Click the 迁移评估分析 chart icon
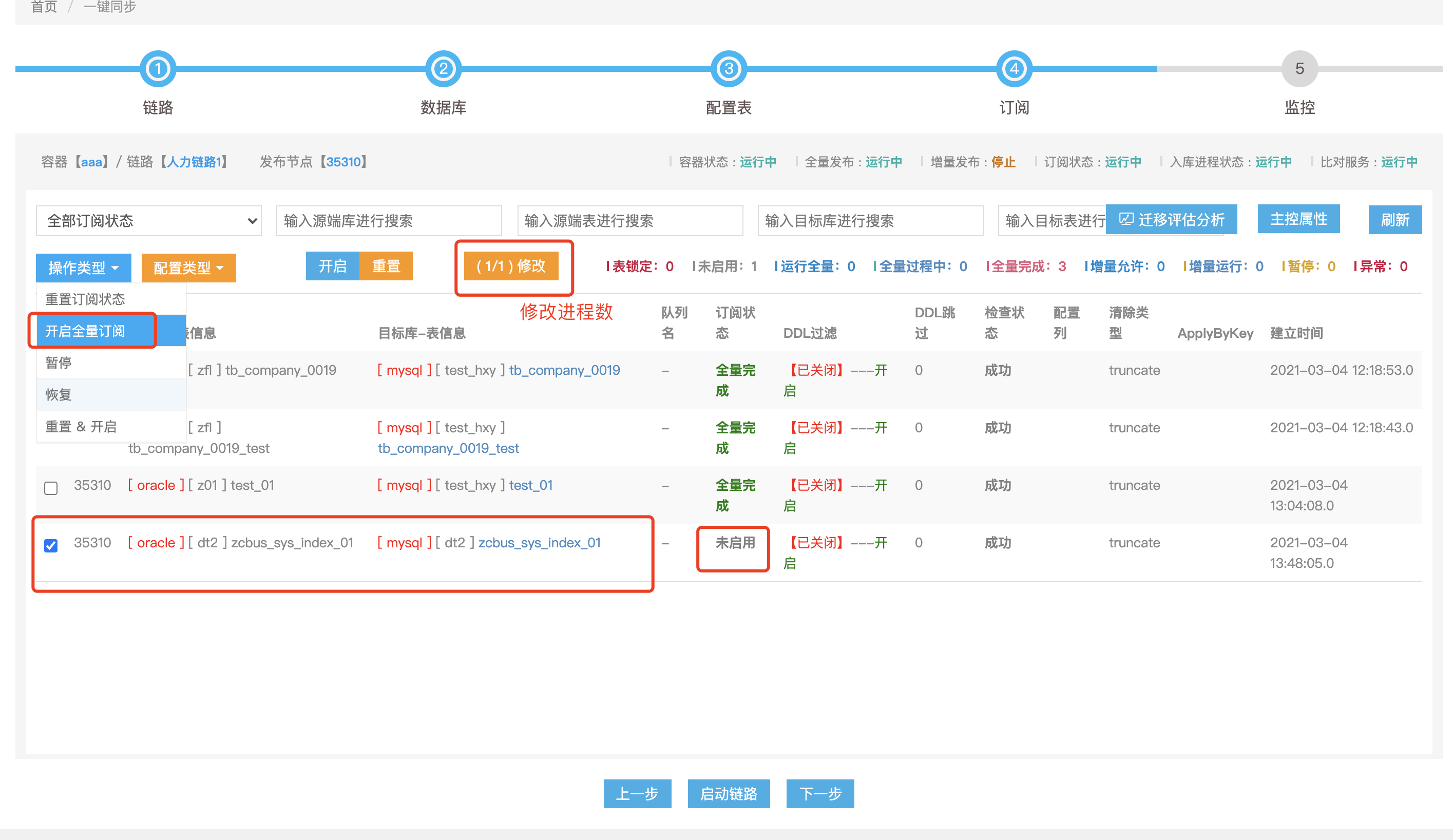 click(1125, 220)
